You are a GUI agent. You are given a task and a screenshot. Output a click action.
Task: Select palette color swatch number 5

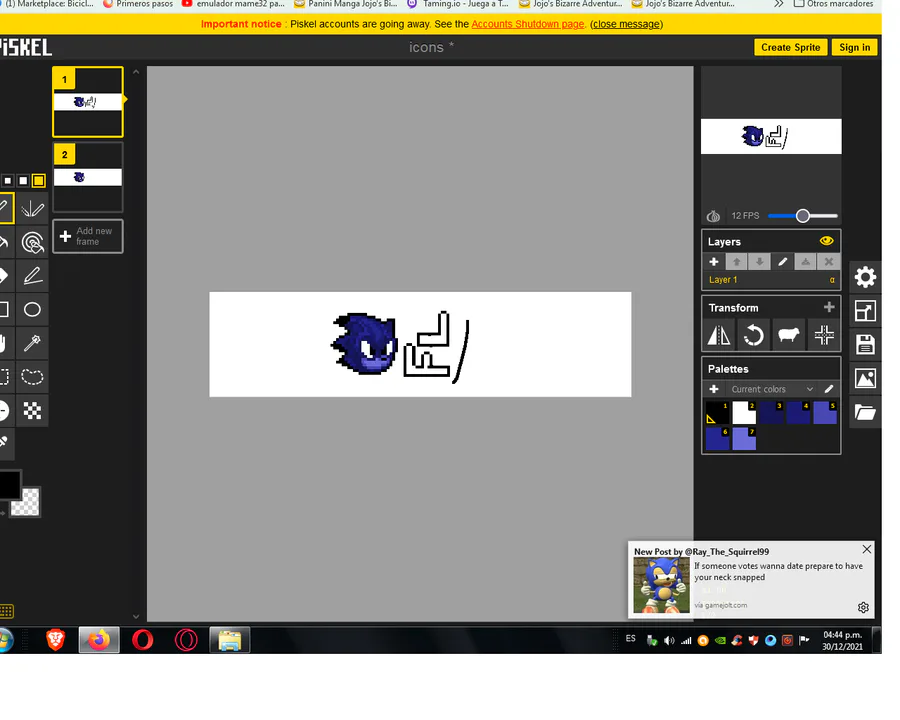pyautogui.click(x=825, y=413)
